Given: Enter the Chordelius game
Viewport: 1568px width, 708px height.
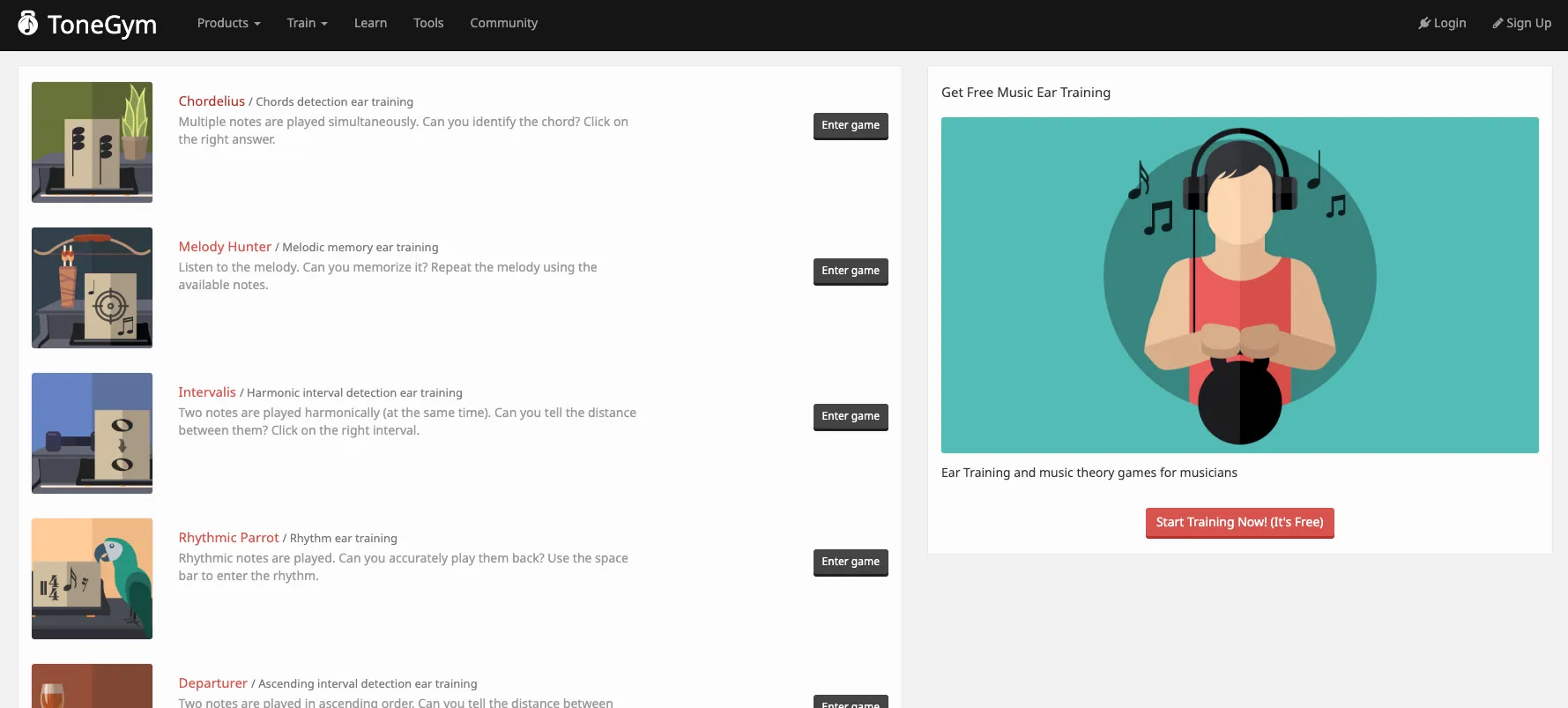Looking at the screenshot, I should (851, 125).
